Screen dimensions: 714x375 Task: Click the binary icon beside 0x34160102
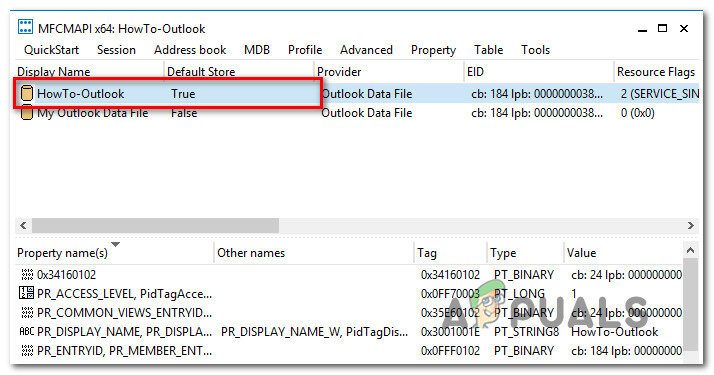click(27, 274)
